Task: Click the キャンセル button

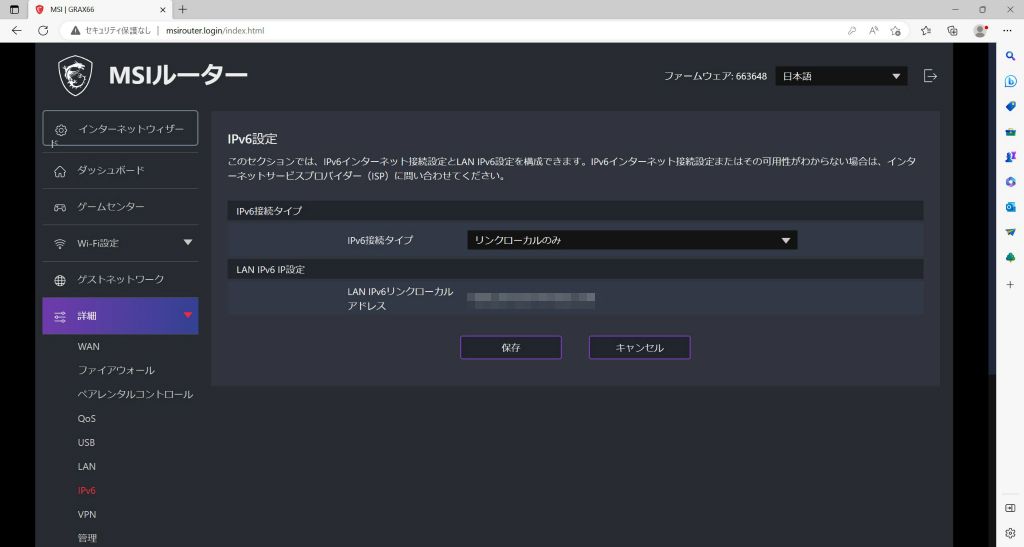Action: [639, 347]
